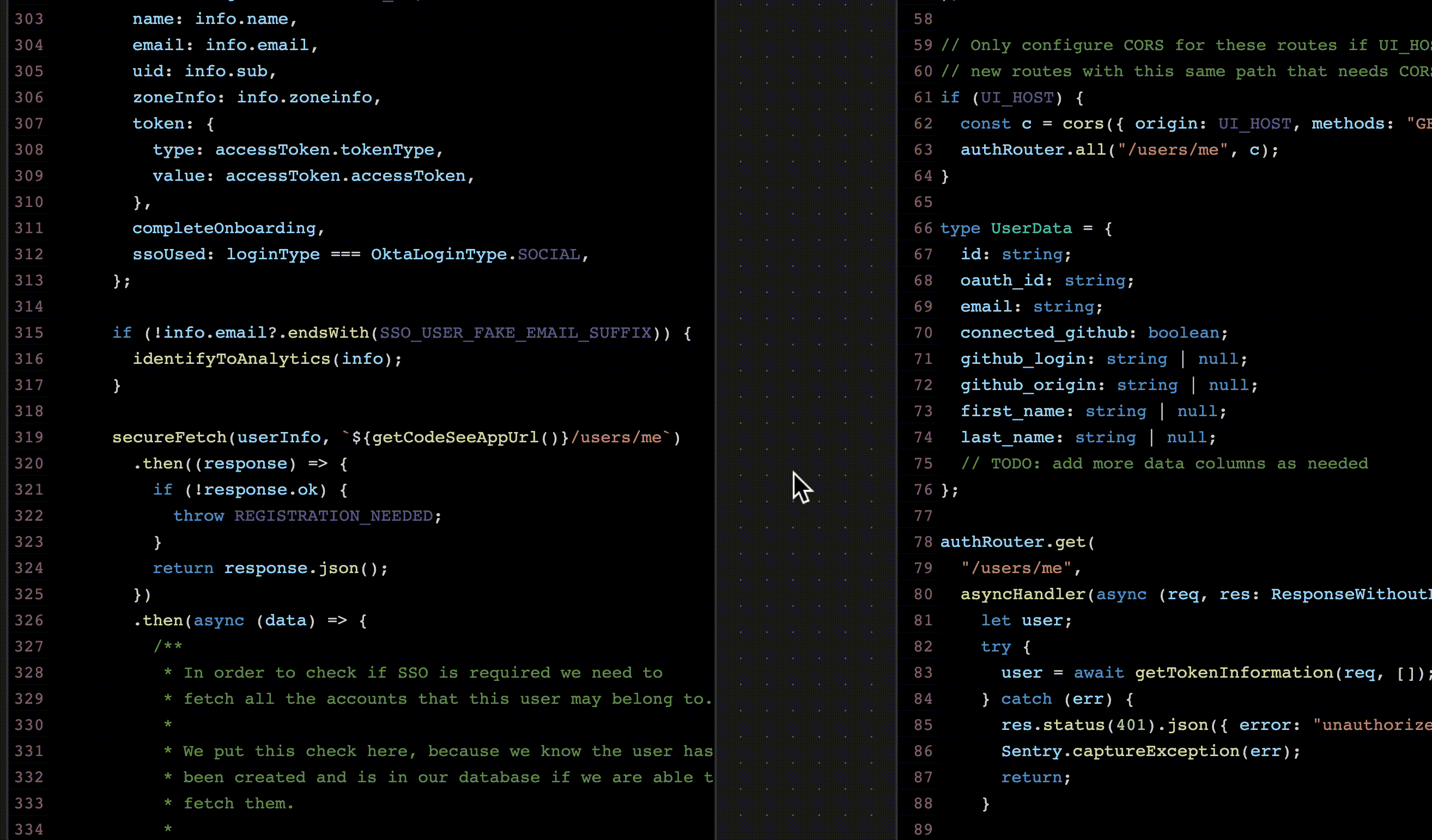
Task: Click line number 307 beside 'token: {'
Action: [29, 123]
